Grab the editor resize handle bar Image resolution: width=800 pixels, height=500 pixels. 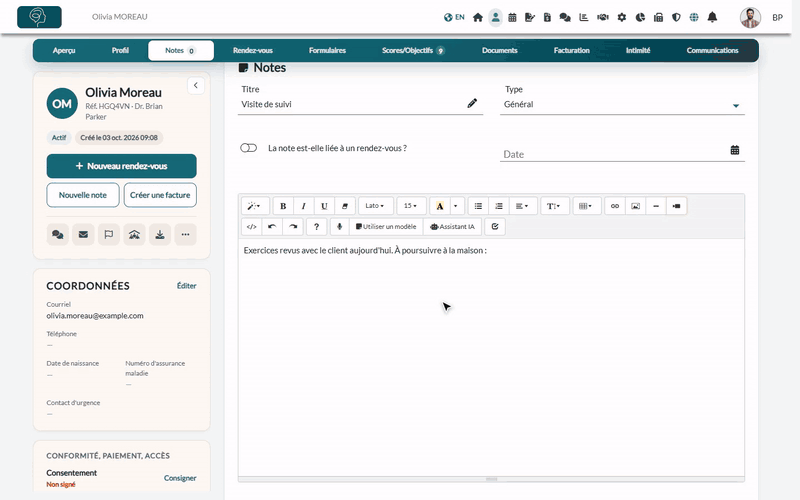[x=491, y=480]
